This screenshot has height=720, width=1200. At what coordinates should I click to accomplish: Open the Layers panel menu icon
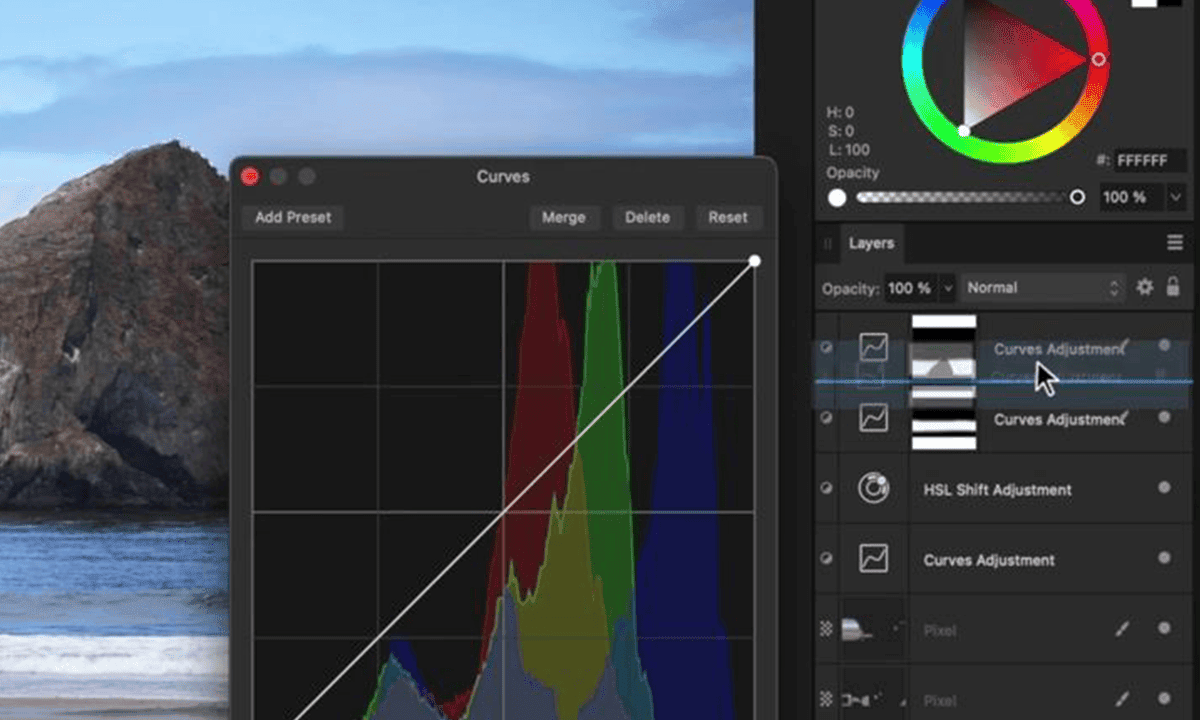pos(1175,242)
